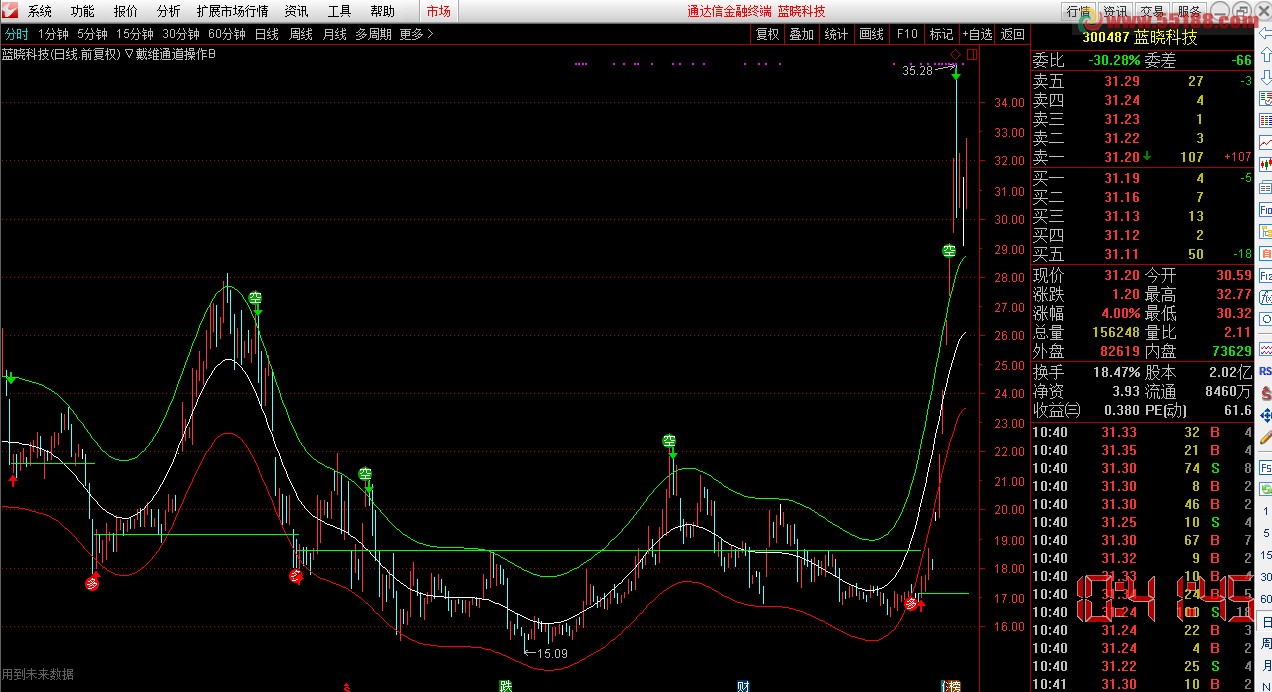Click the small square icon at chart top-right

tap(973, 54)
